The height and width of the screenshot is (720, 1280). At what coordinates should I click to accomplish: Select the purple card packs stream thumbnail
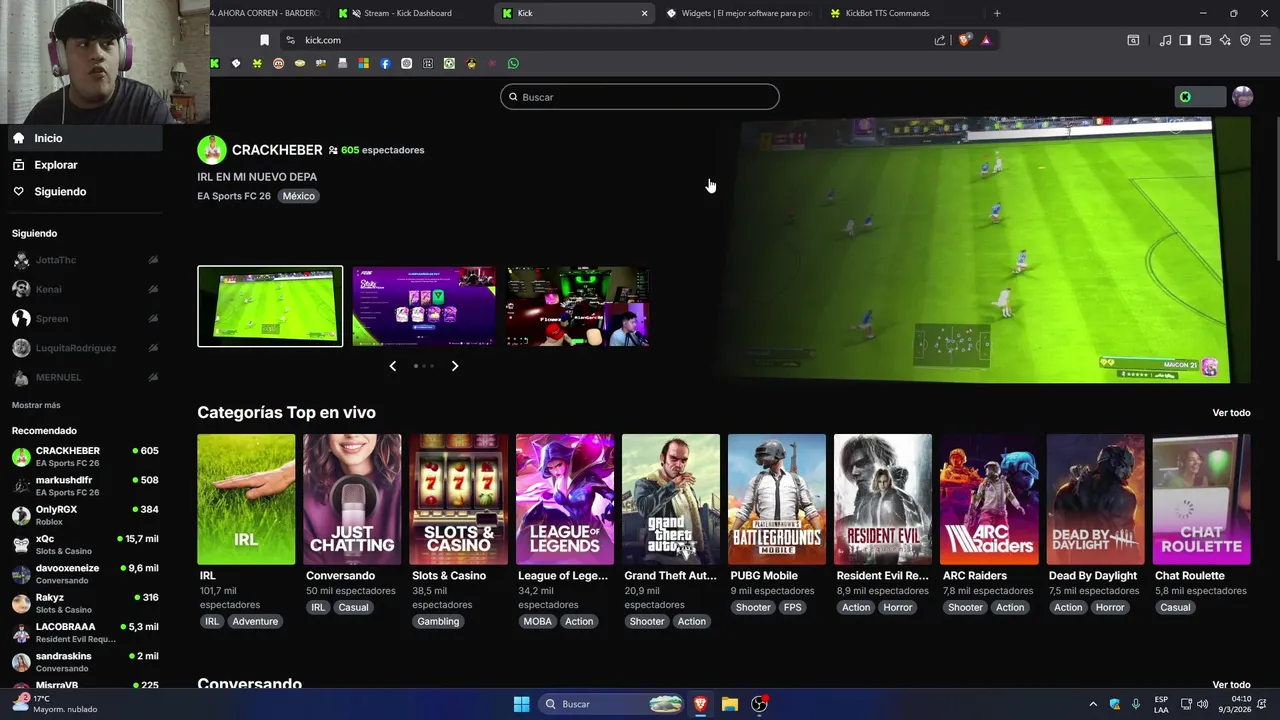(424, 306)
